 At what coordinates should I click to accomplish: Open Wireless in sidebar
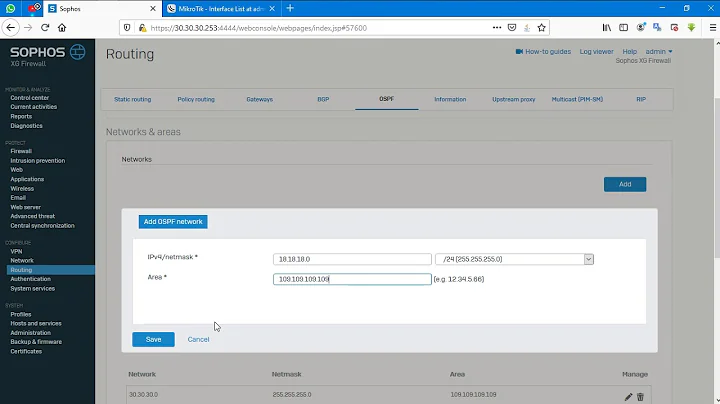22,189
